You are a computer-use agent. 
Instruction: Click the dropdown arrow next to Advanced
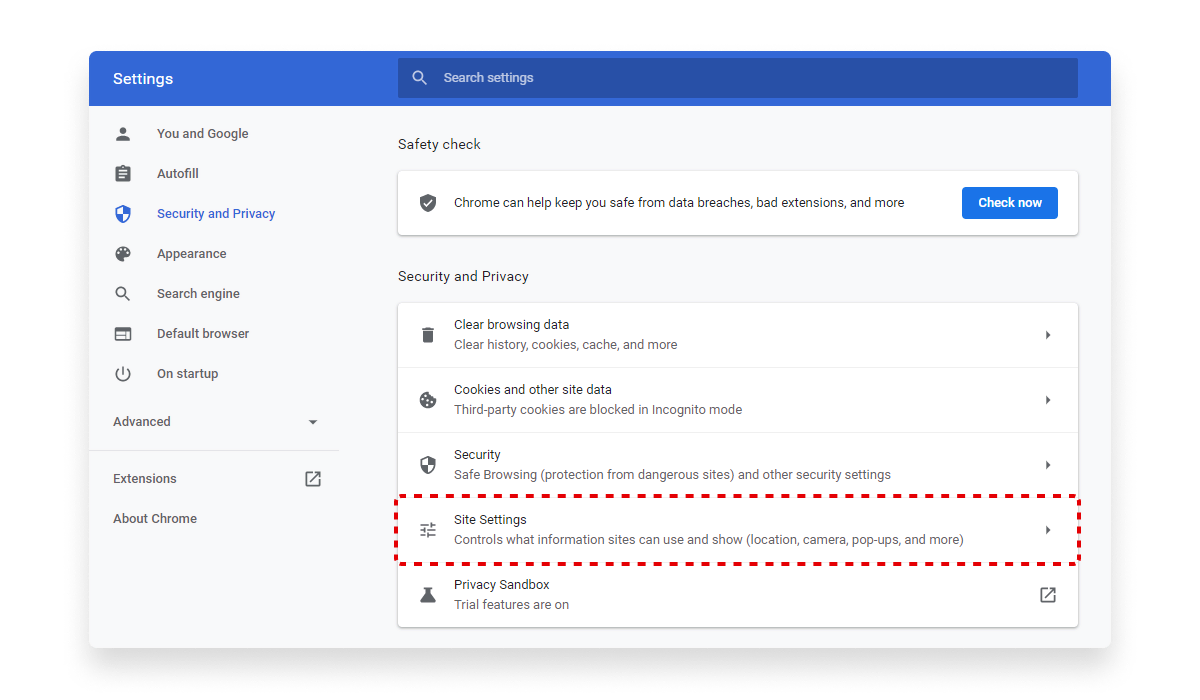[x=313, y=422]
